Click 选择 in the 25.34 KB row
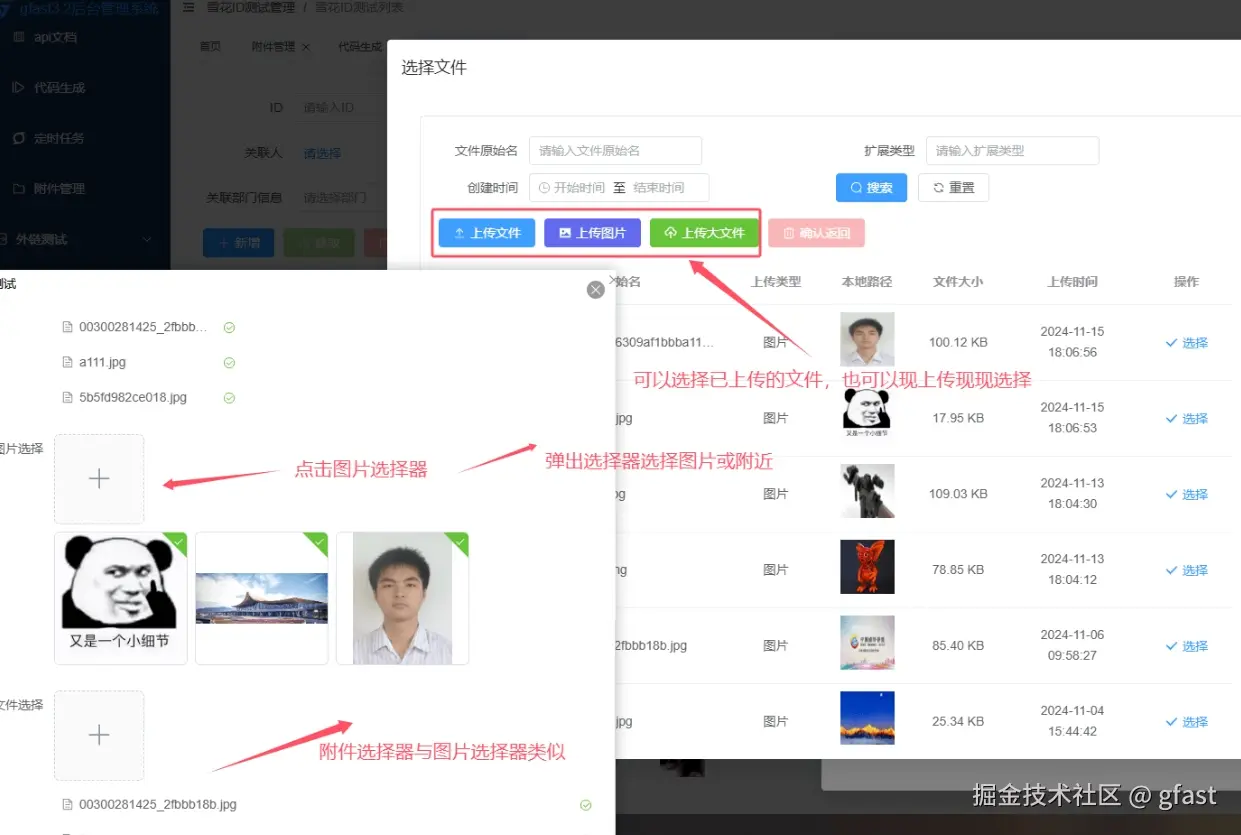Screen dimensions: 1241x835 (x=1186, y=722)
